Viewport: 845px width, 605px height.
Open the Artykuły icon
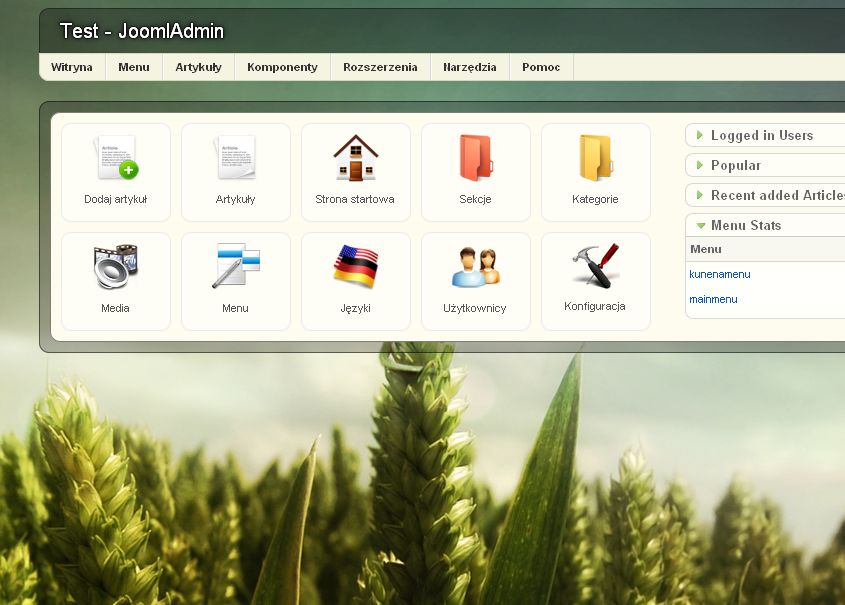235,160
